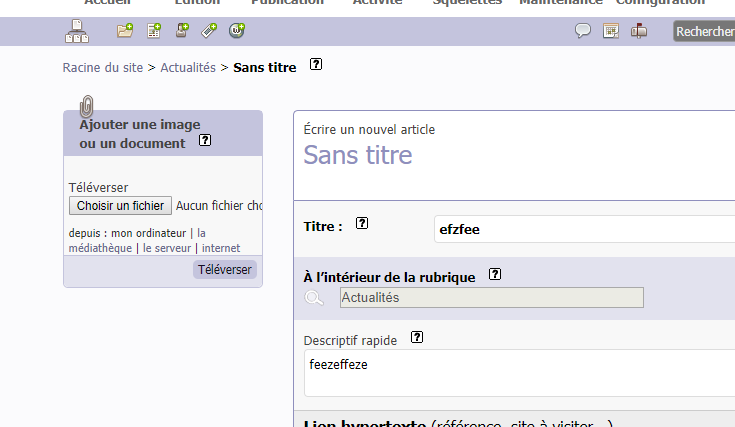Viewport: 735px width, 427px height.
Task: Open the site map hierarchy icon
Action: 77,31
